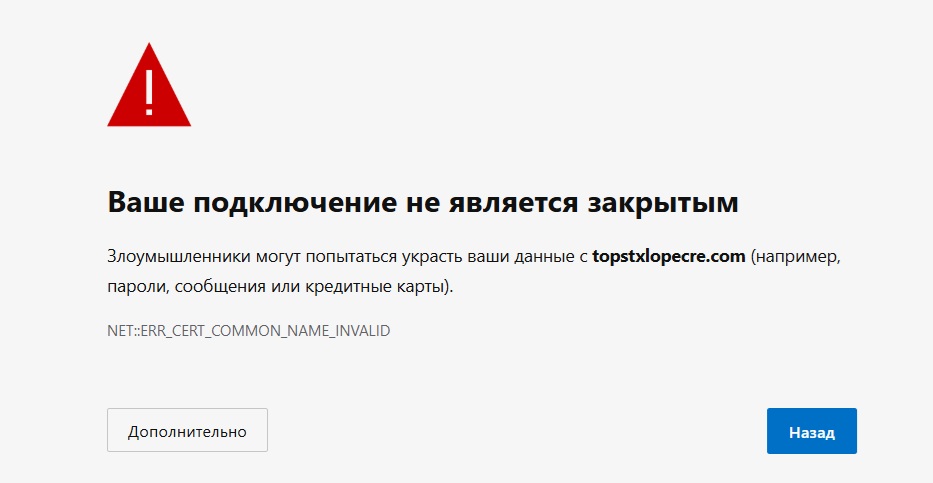Expand the NET::ERR_CERT_COMMON_NAME_INVALID error code details
The height and width of the screenshot is (483, 933).
(248, 330)
